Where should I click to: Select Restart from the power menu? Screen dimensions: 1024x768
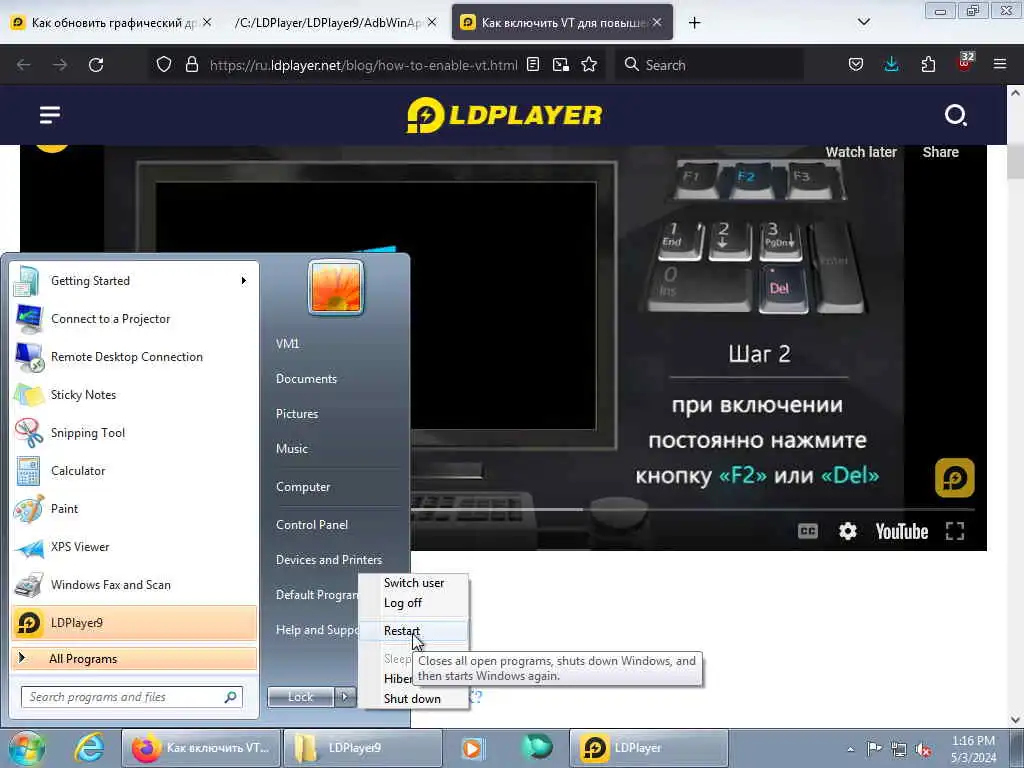[414, 631]
